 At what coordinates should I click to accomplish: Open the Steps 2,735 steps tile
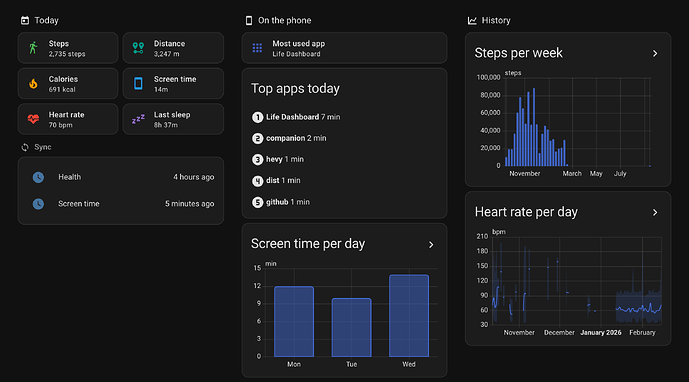coord(68,48)
